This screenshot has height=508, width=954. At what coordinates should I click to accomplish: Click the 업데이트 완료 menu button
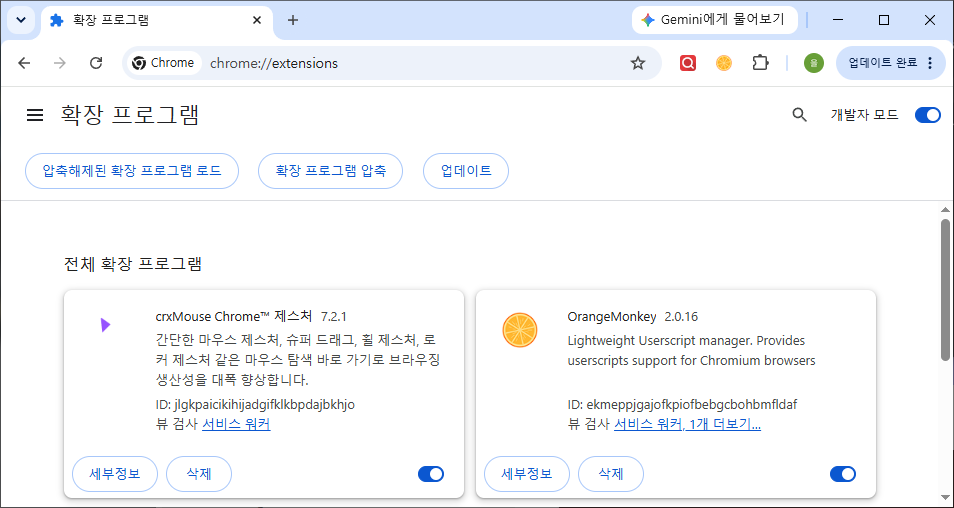(x=891, y=63)
